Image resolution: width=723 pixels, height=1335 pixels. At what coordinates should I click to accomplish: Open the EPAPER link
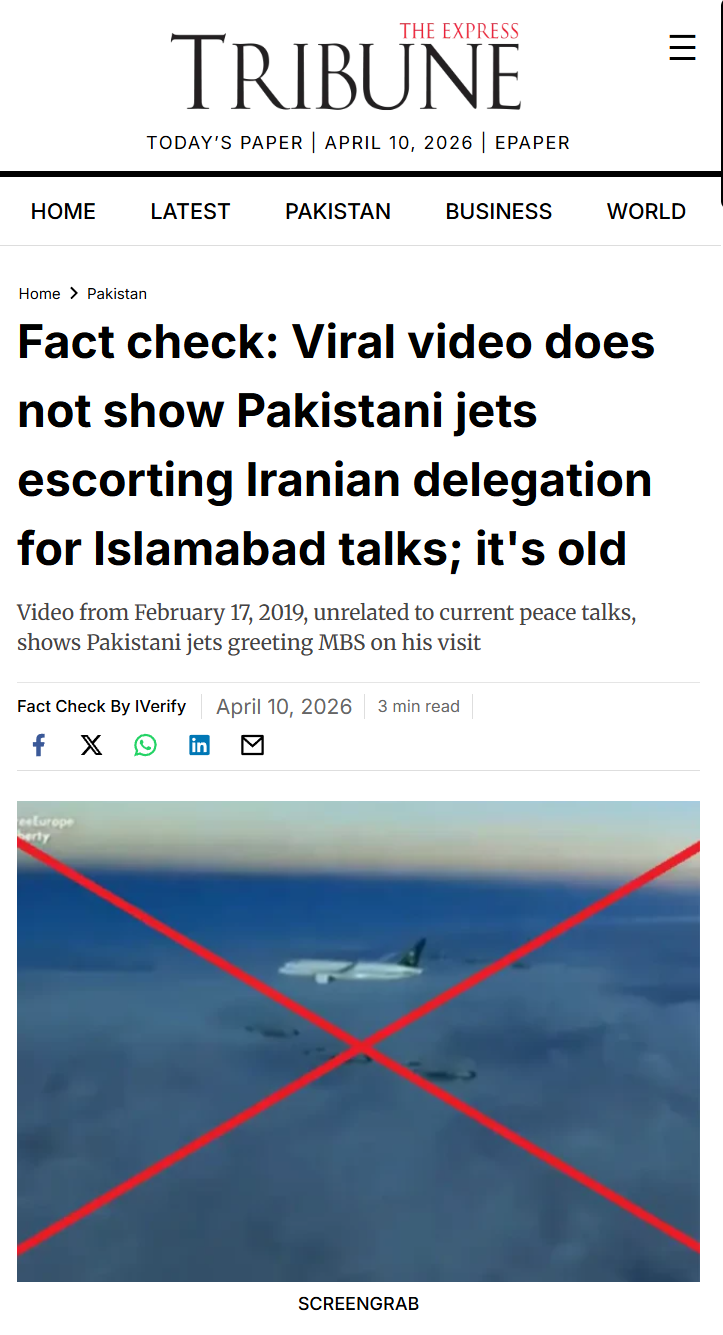[x=532, y=143]
